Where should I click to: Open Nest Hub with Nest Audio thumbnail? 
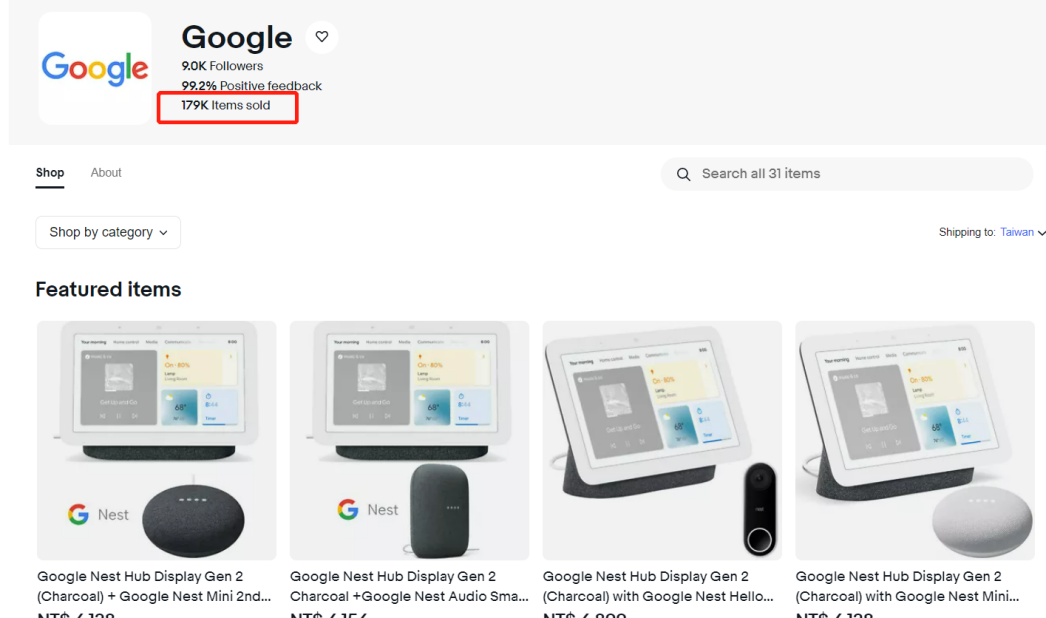click(x=410, y=440)
